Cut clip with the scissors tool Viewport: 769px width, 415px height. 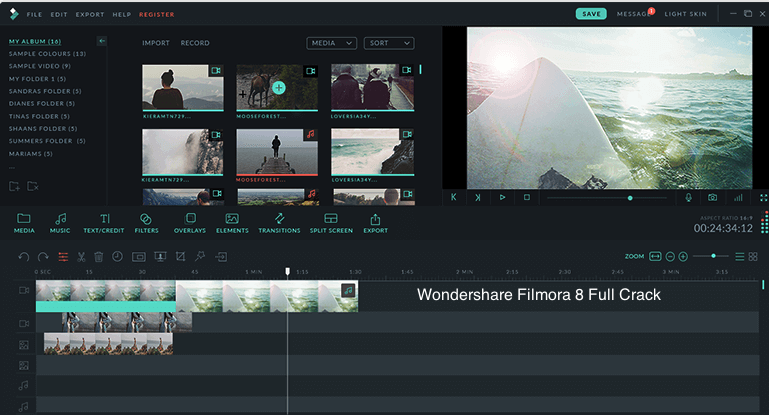coord(81,257)
